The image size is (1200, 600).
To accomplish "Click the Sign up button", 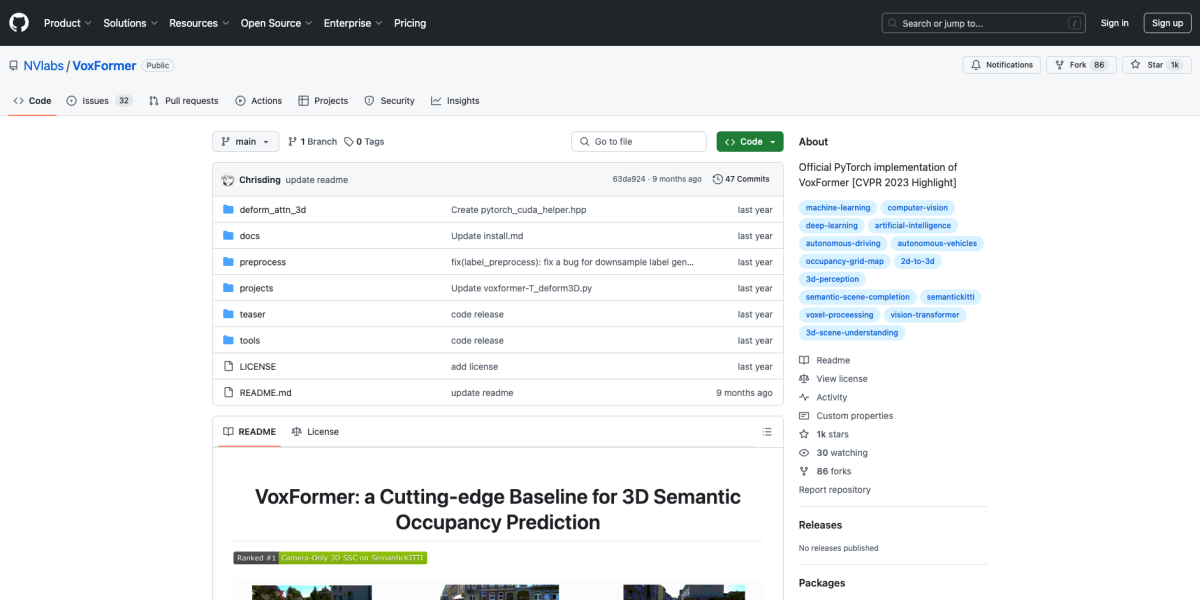I will (x=1167, y=23).
